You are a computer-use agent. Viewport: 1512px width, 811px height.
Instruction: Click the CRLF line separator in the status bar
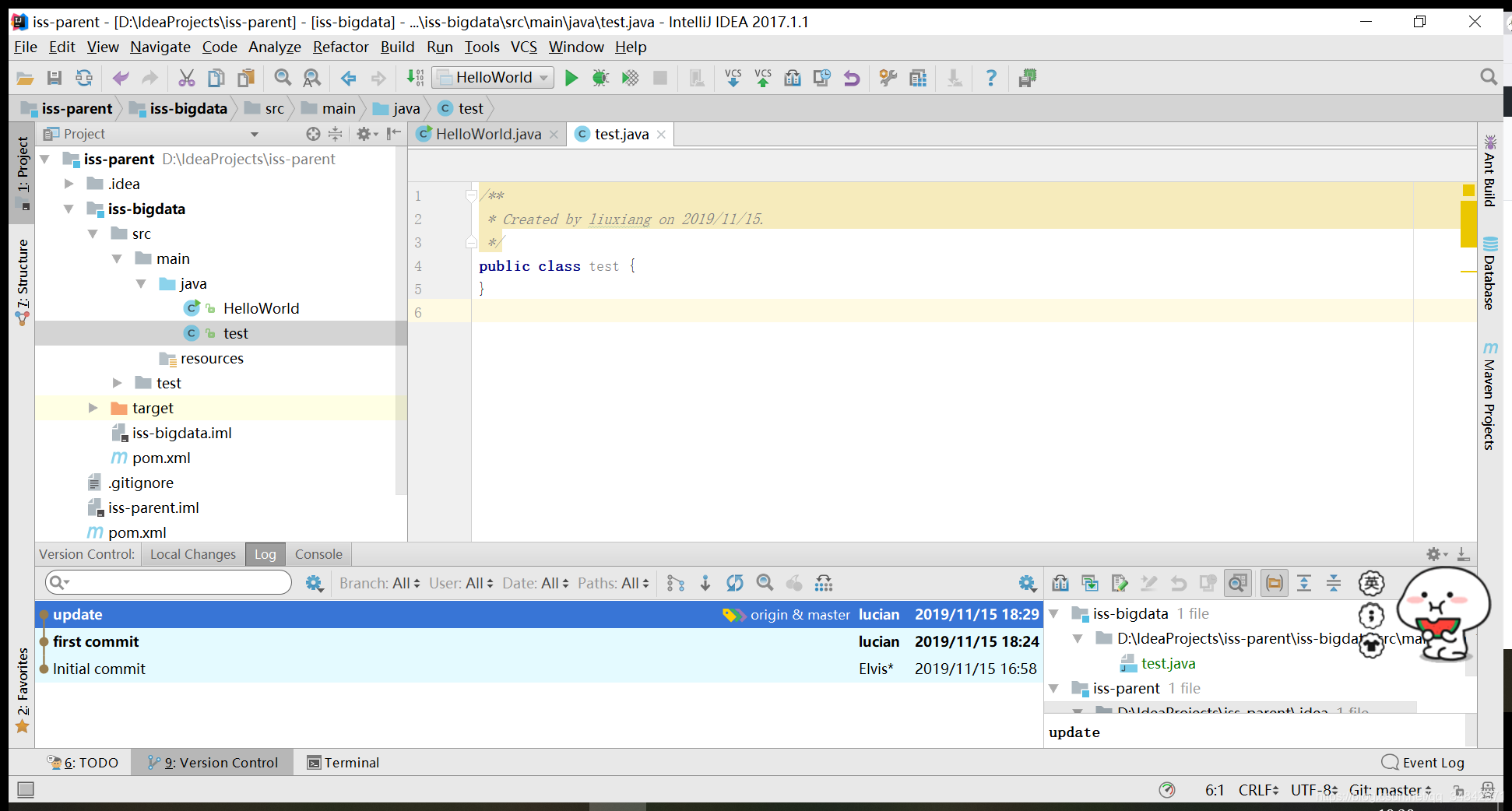1258,790
